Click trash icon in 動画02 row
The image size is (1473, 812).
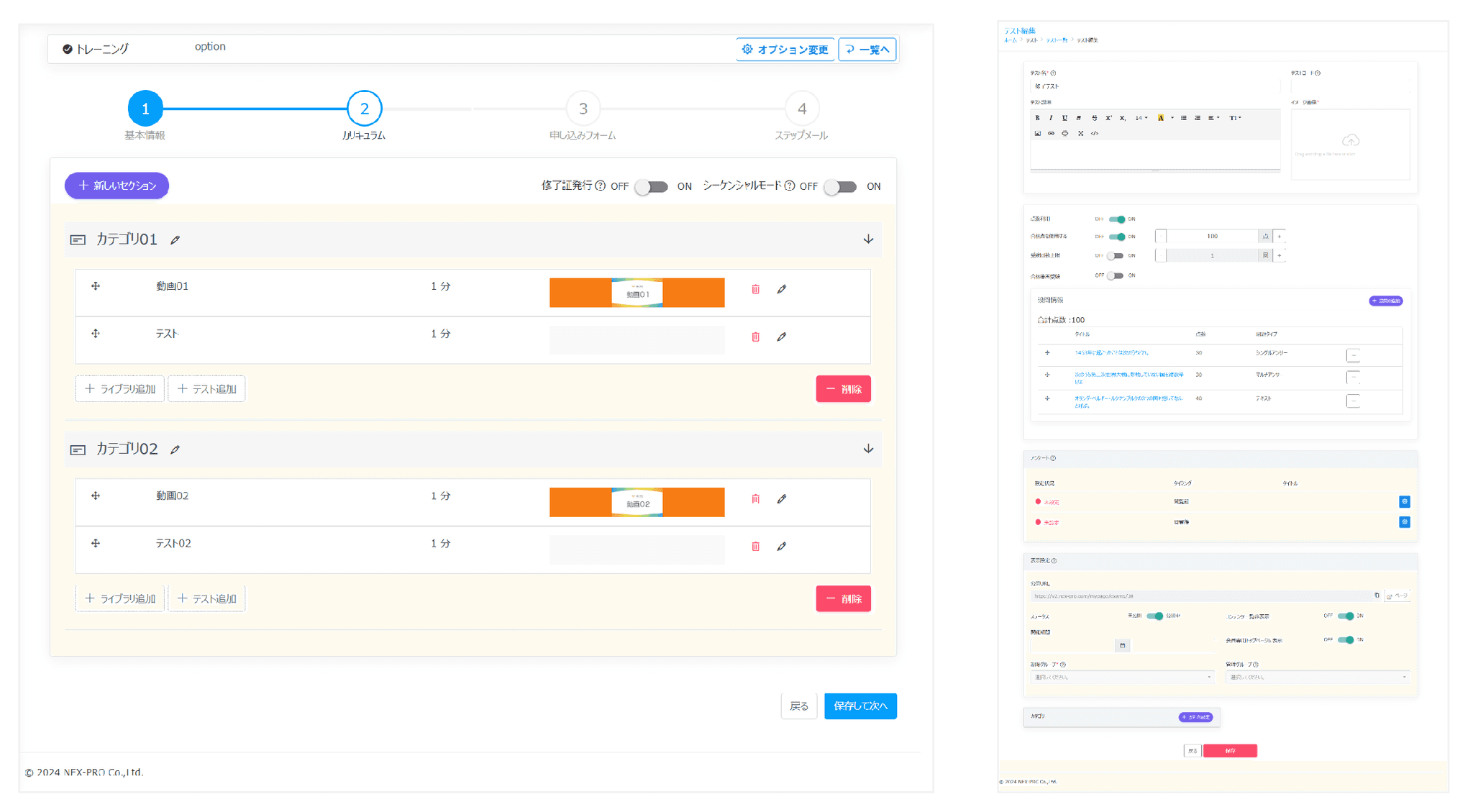pyautogui.click(x=755, y=499)
